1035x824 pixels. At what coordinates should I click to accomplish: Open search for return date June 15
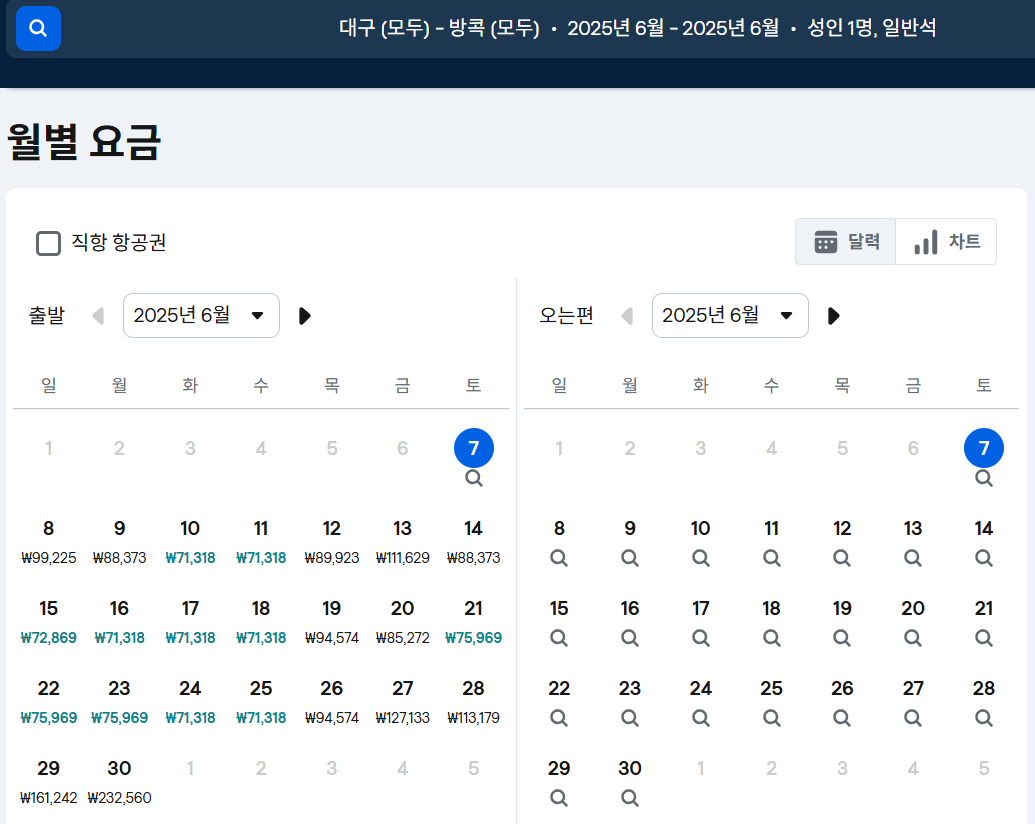coord(559,638)
